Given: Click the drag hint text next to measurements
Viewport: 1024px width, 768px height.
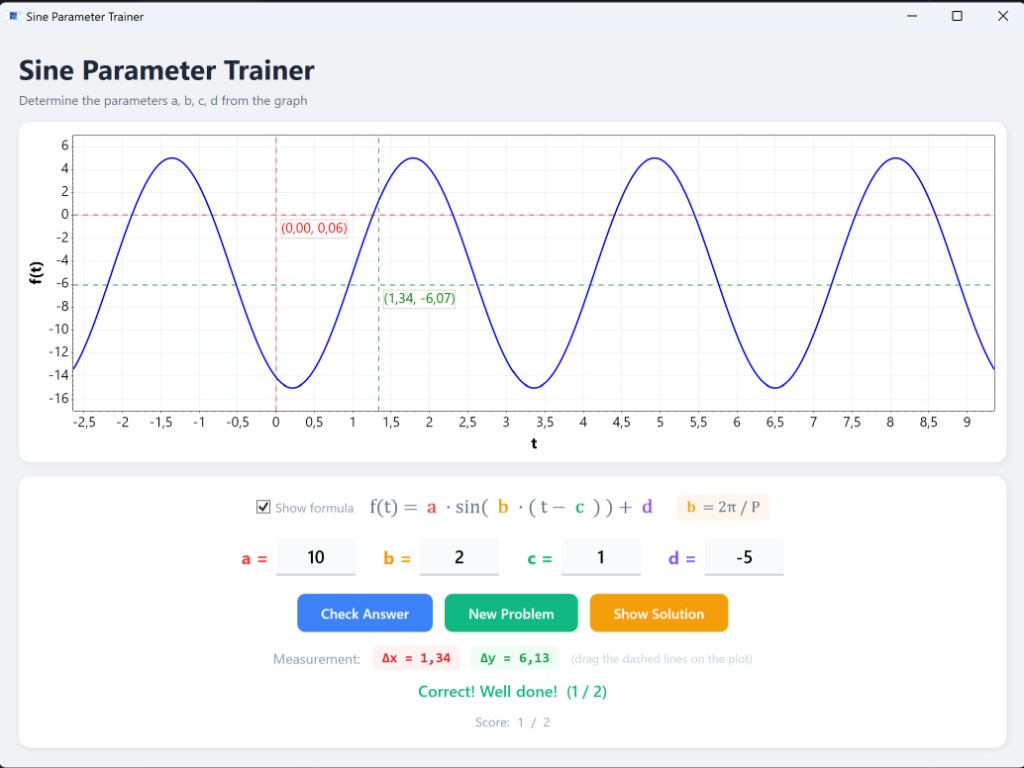Looking at the screenshot, I should [660, 658].
